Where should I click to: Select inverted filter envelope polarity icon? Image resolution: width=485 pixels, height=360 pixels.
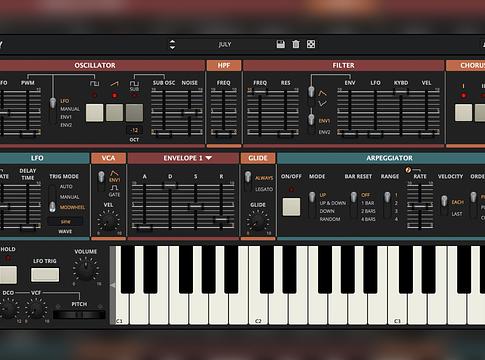pyautogui.click(x=322, y=104)
